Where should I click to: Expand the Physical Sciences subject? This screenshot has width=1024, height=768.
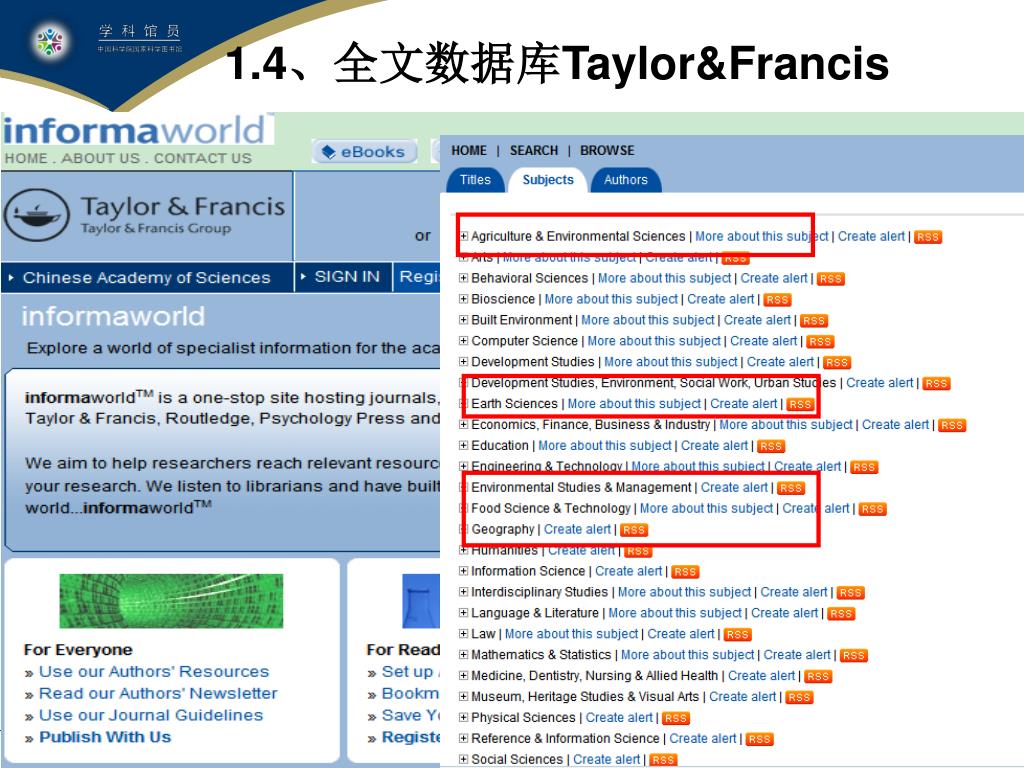(x=464, y=716)
